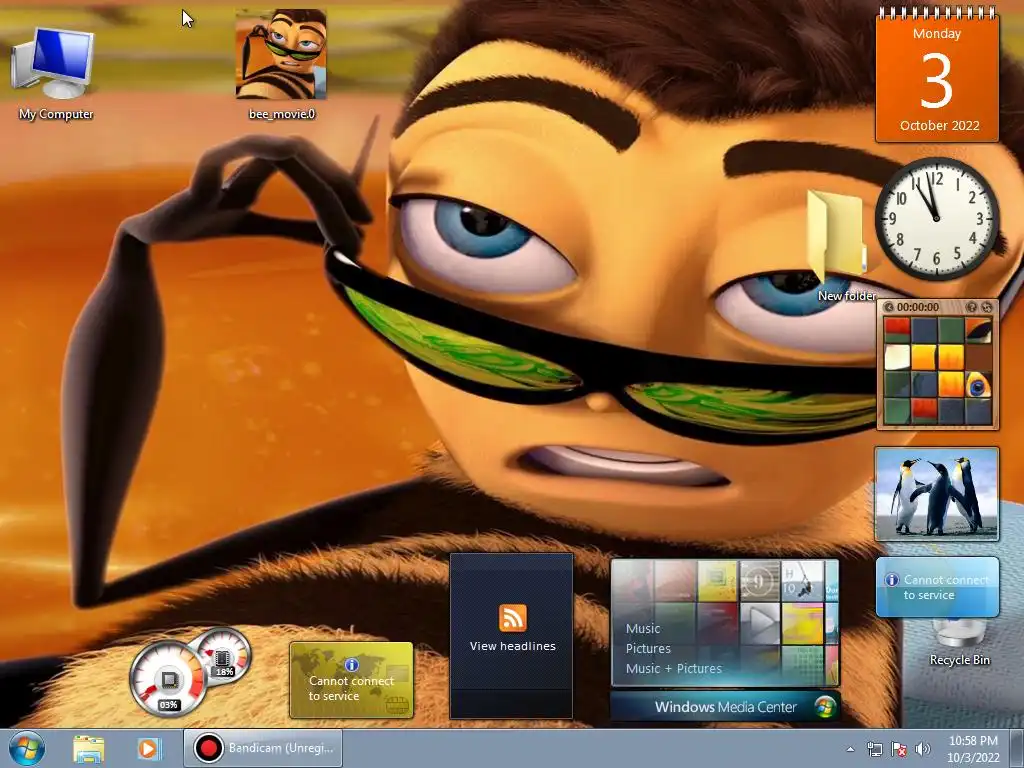
Task: Click the Show desktop strip
Action: [x=1017, y=748]
